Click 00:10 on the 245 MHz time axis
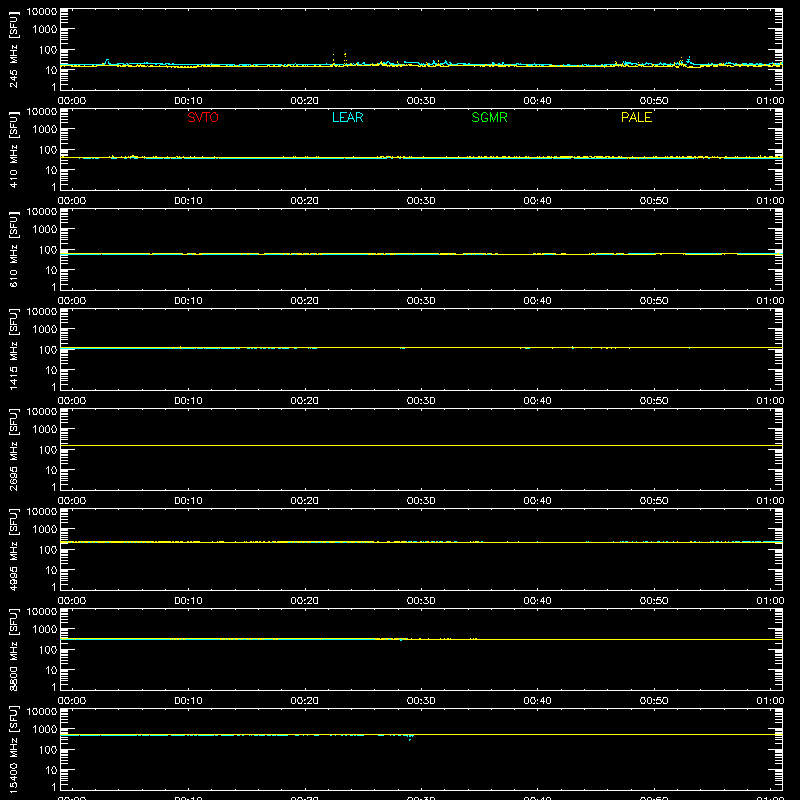The width and height of the screenshot is (800, 800). pos(188,101)
